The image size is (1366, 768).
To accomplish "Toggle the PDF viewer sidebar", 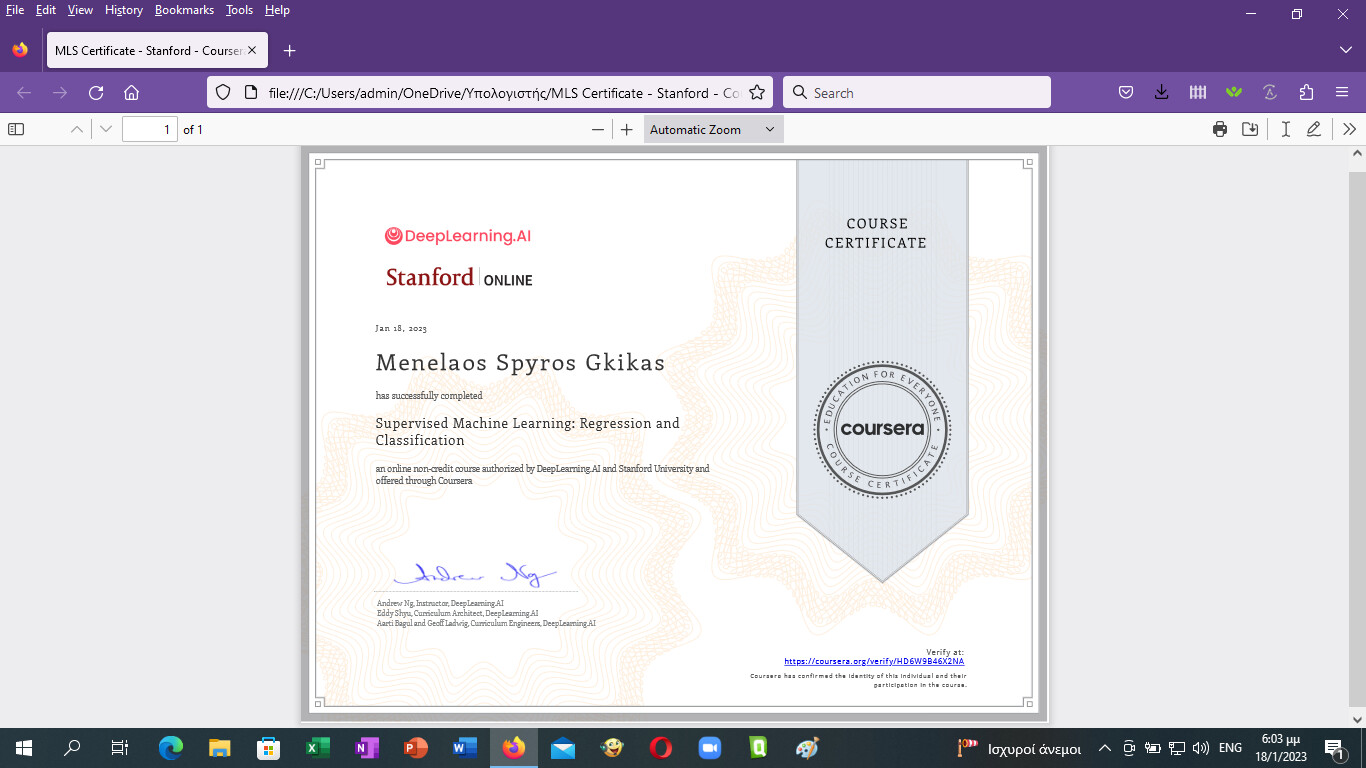I will (x=15, y=129).
